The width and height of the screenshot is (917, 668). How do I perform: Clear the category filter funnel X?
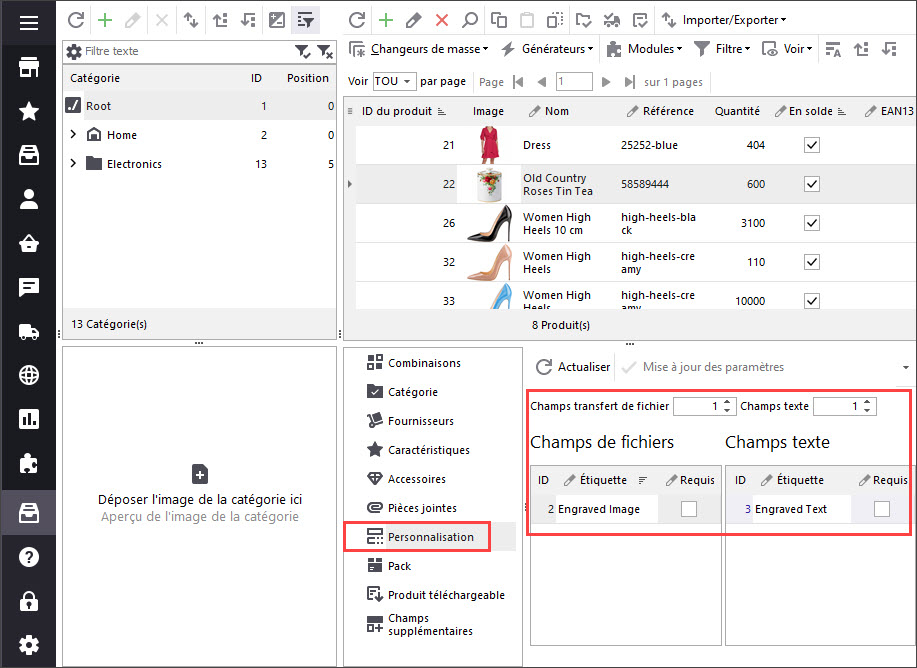pos(325,52)
